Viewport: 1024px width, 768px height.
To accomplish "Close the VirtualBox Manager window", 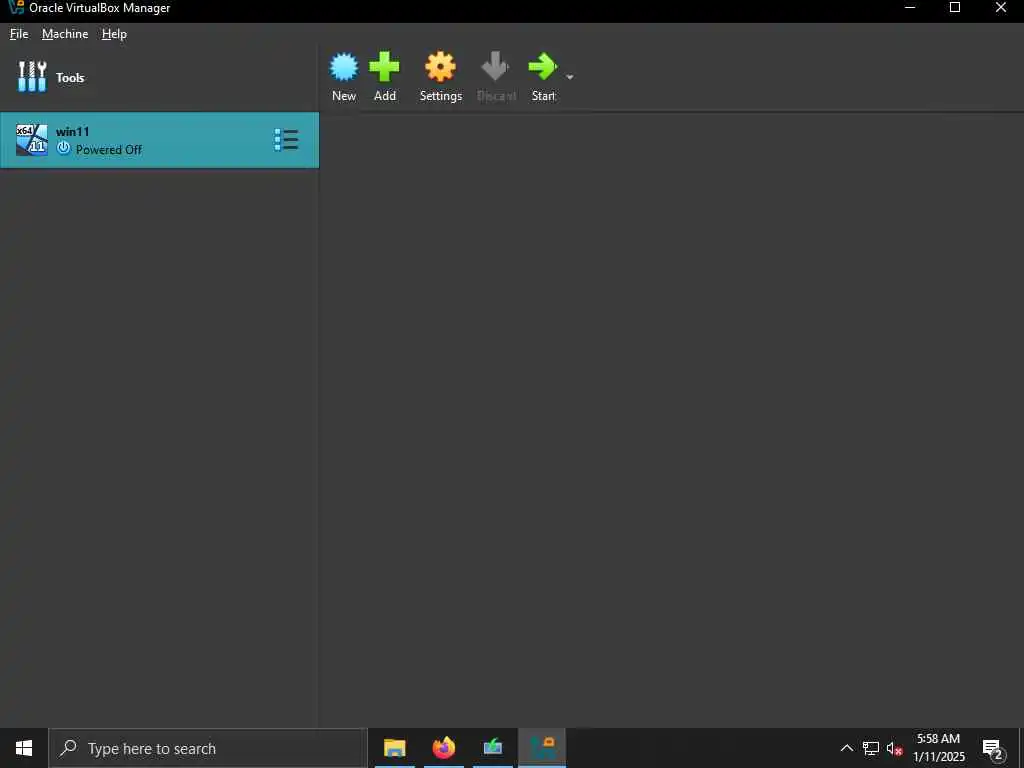I will (1000, 8).
